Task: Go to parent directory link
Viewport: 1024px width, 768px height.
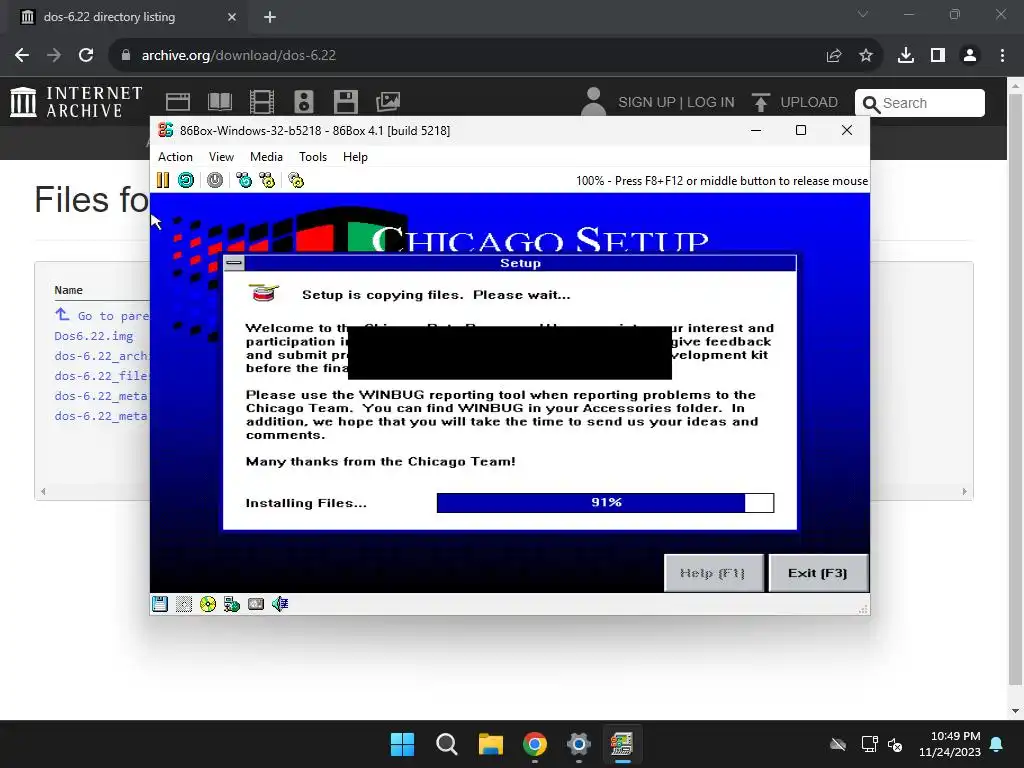Action: (x=103, y=315)
